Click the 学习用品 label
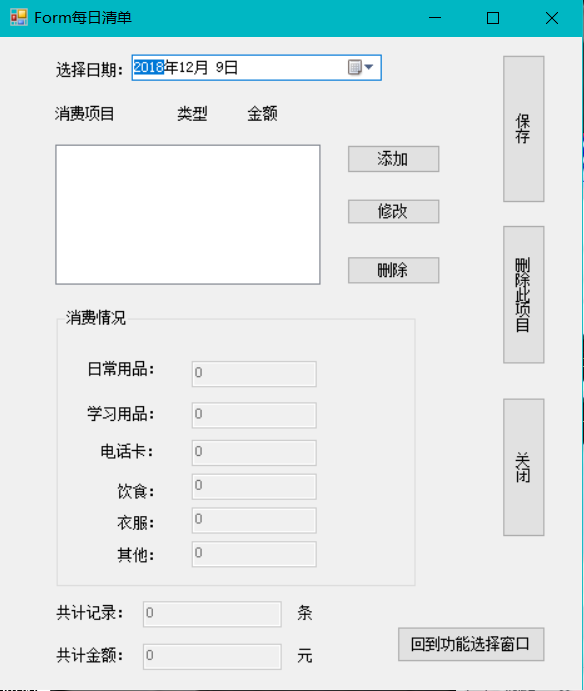 (121, 414)
